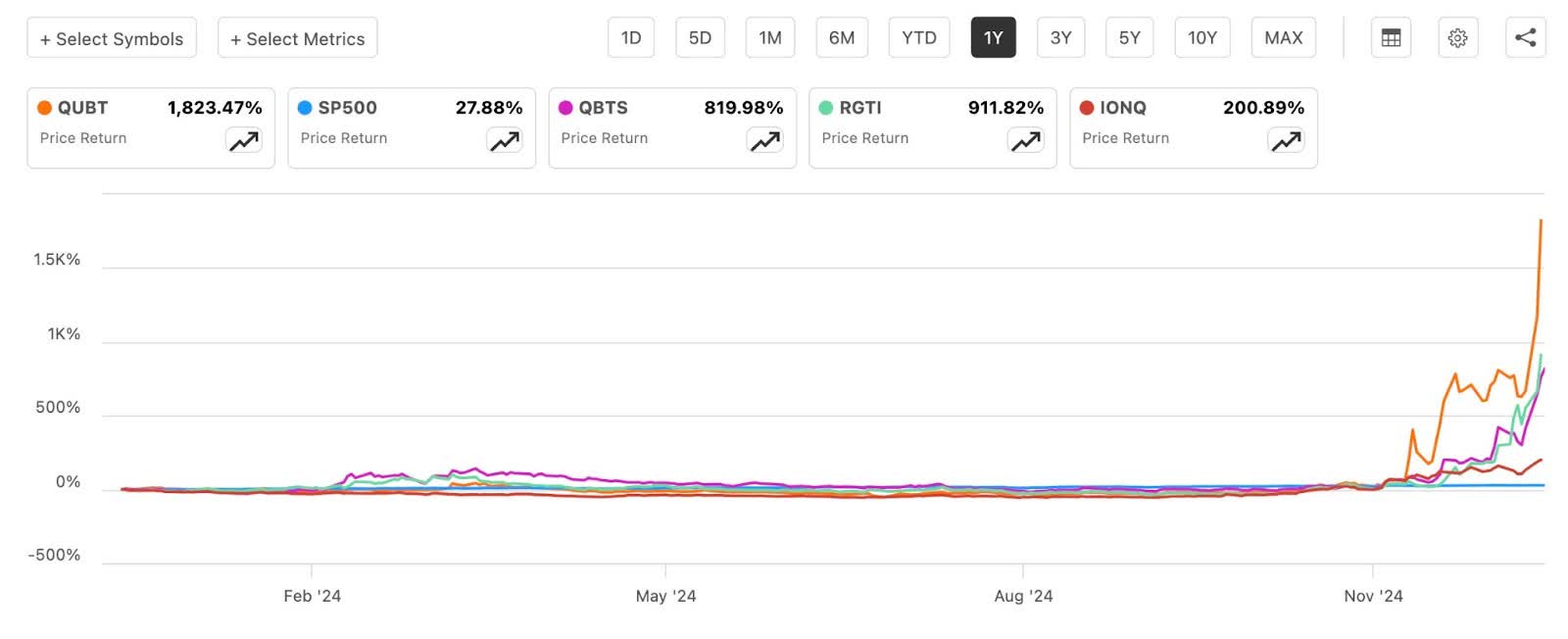Switch to the 10Y time range
Viewport: 1568px width, 639px height.
pyautogui.click(x=1202, y=38)
